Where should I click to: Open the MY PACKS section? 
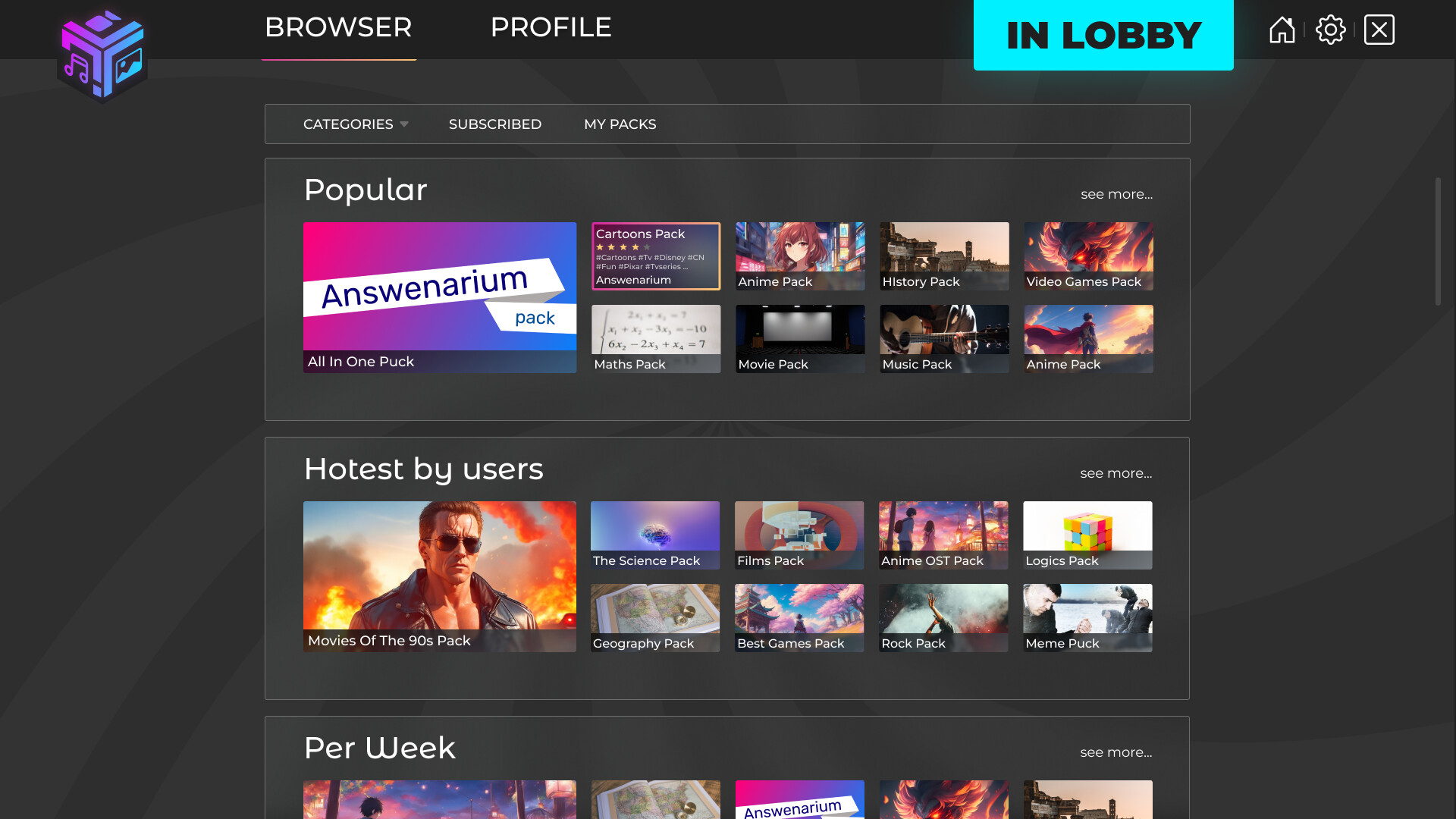(620, 124)
